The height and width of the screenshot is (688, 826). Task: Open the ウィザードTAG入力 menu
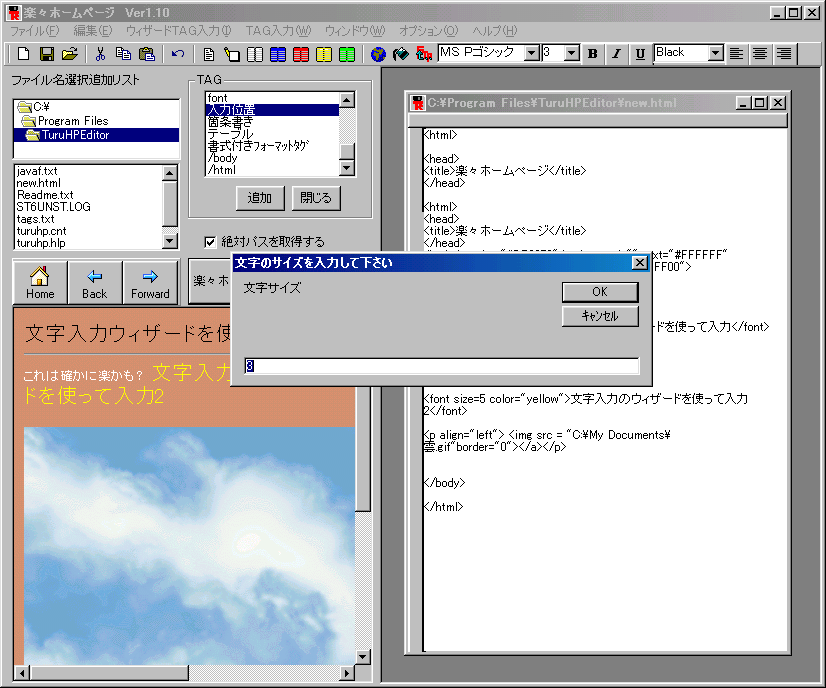point(179,31)
